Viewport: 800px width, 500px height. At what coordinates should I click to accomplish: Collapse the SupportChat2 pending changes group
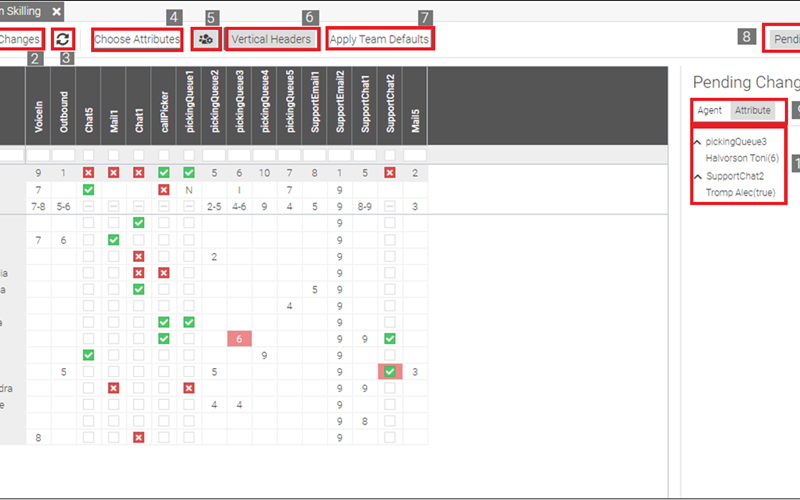point(697,177)
